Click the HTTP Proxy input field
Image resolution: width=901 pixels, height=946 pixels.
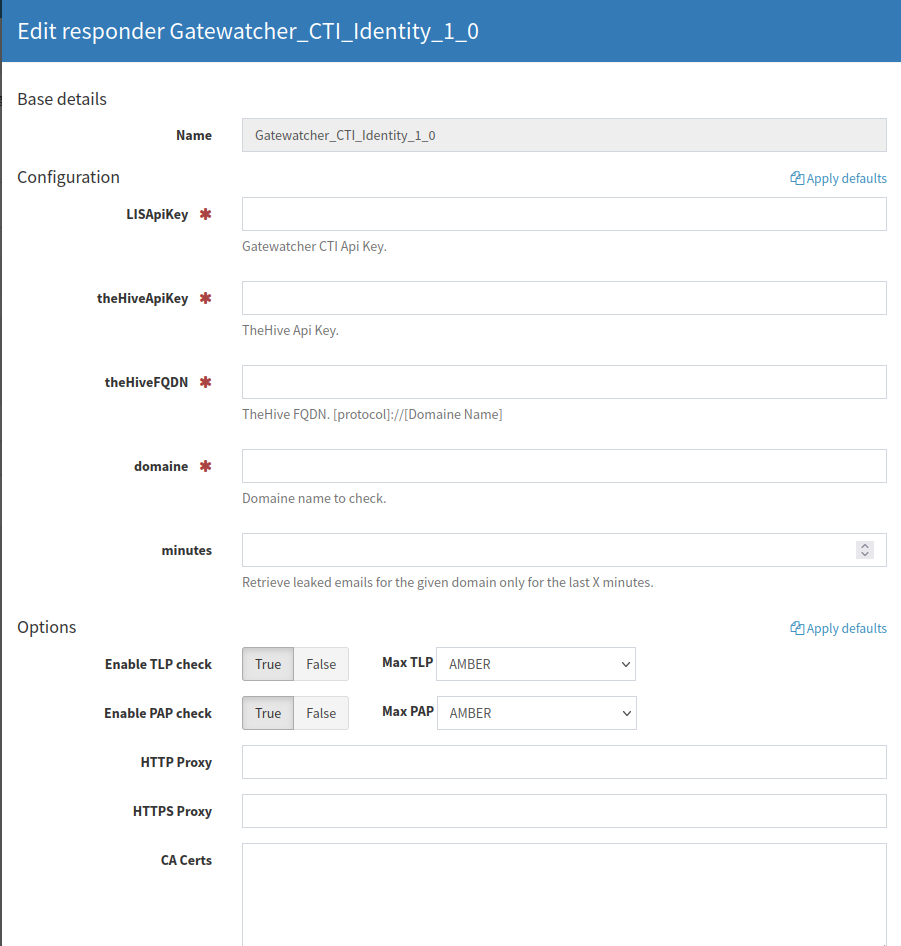click(x=564, y=762)
